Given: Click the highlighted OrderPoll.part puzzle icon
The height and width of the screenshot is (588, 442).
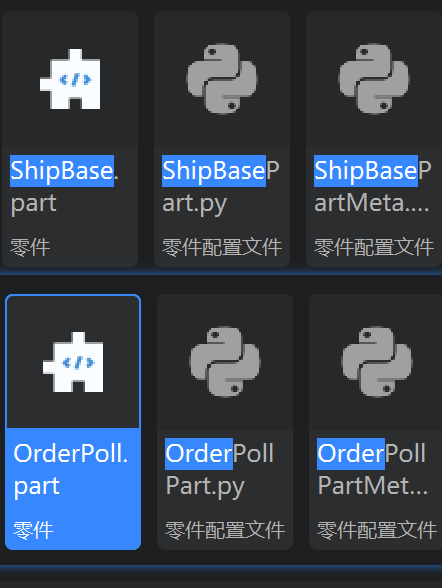Looking at the screenshot, I should tap(73, 362).
